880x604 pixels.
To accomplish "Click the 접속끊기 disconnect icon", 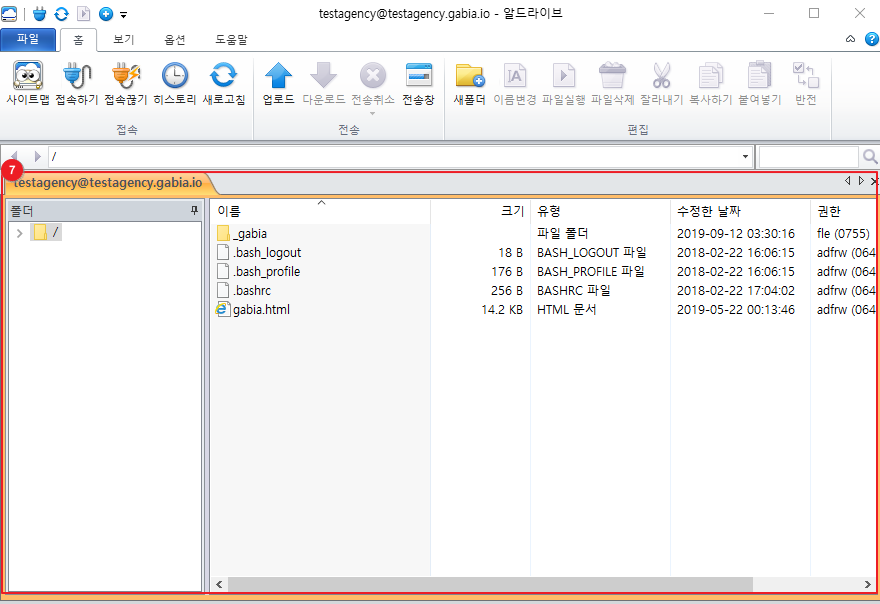I will pos(126,83).
